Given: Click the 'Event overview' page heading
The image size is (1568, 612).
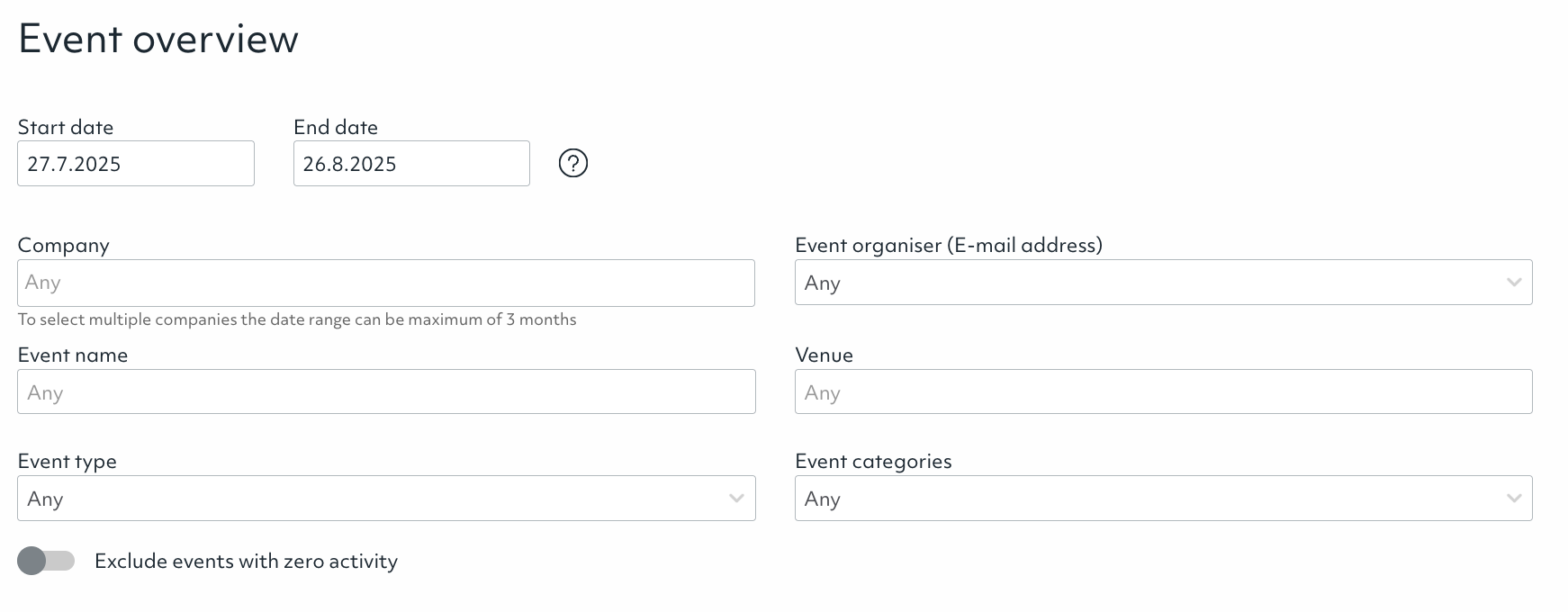Looking at the screenshot, I should 158,40.
